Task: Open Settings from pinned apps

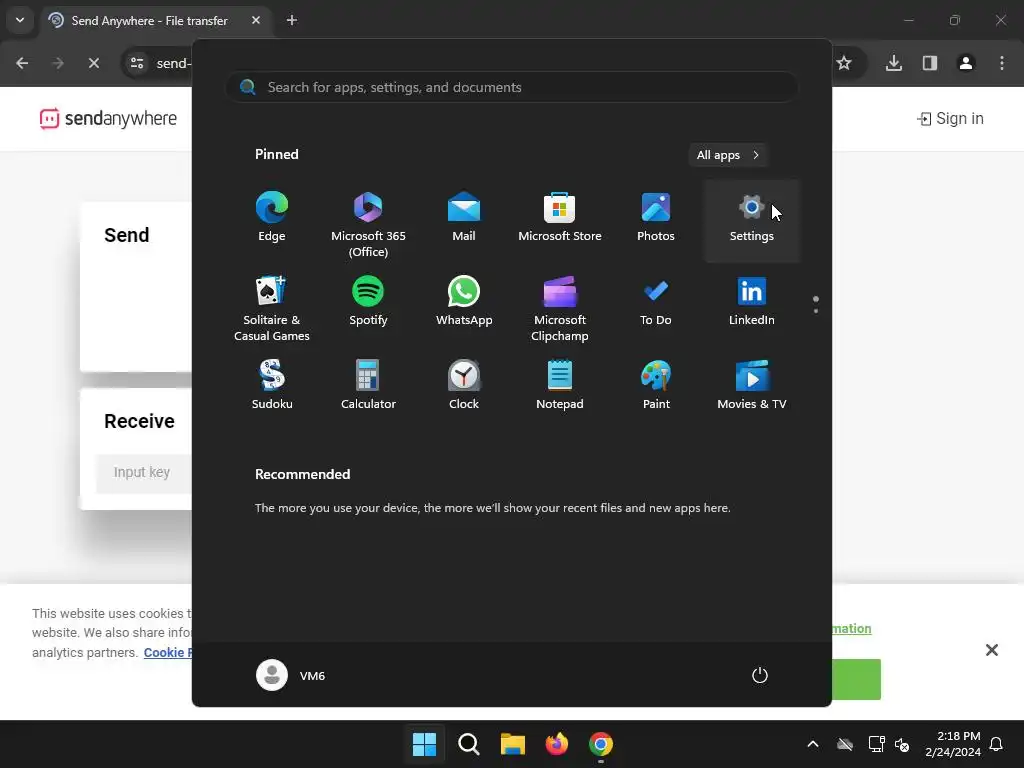Action: coord(752,221)
